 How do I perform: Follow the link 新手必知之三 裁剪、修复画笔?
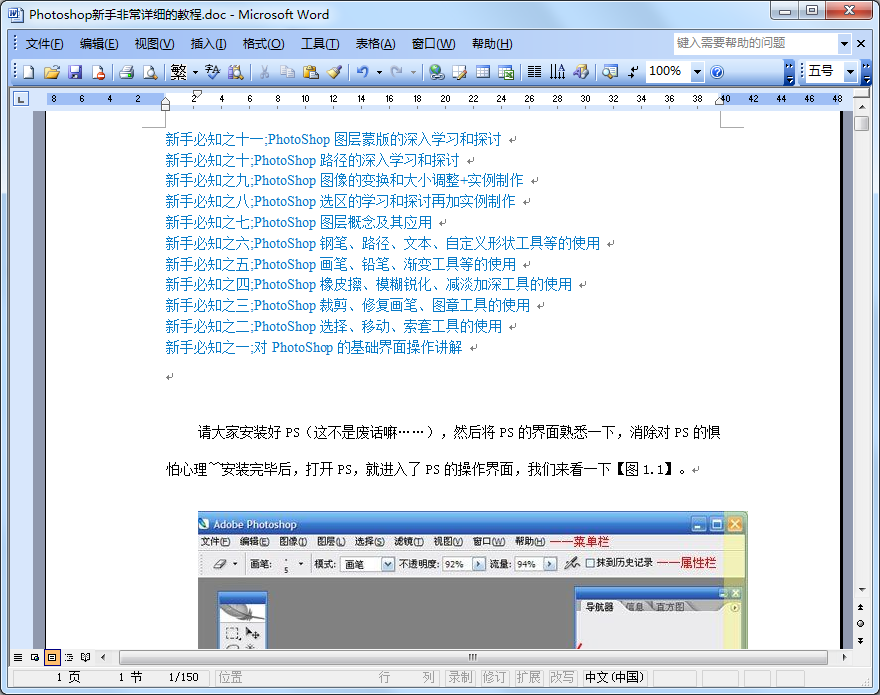point(347,306)
